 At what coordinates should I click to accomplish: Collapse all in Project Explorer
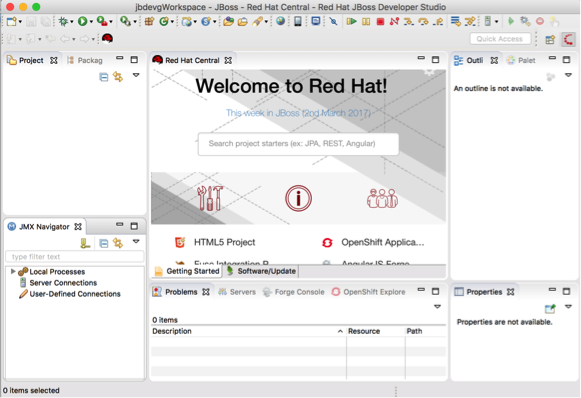pyautogui.click(x=104, y=77)
